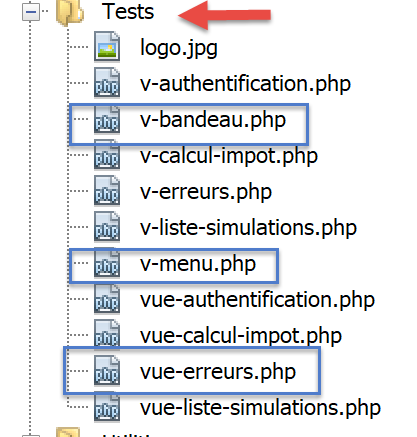Click the v-bandeau.php PHP icon
This screenshot has width=417, height=437.
[107, 119]
